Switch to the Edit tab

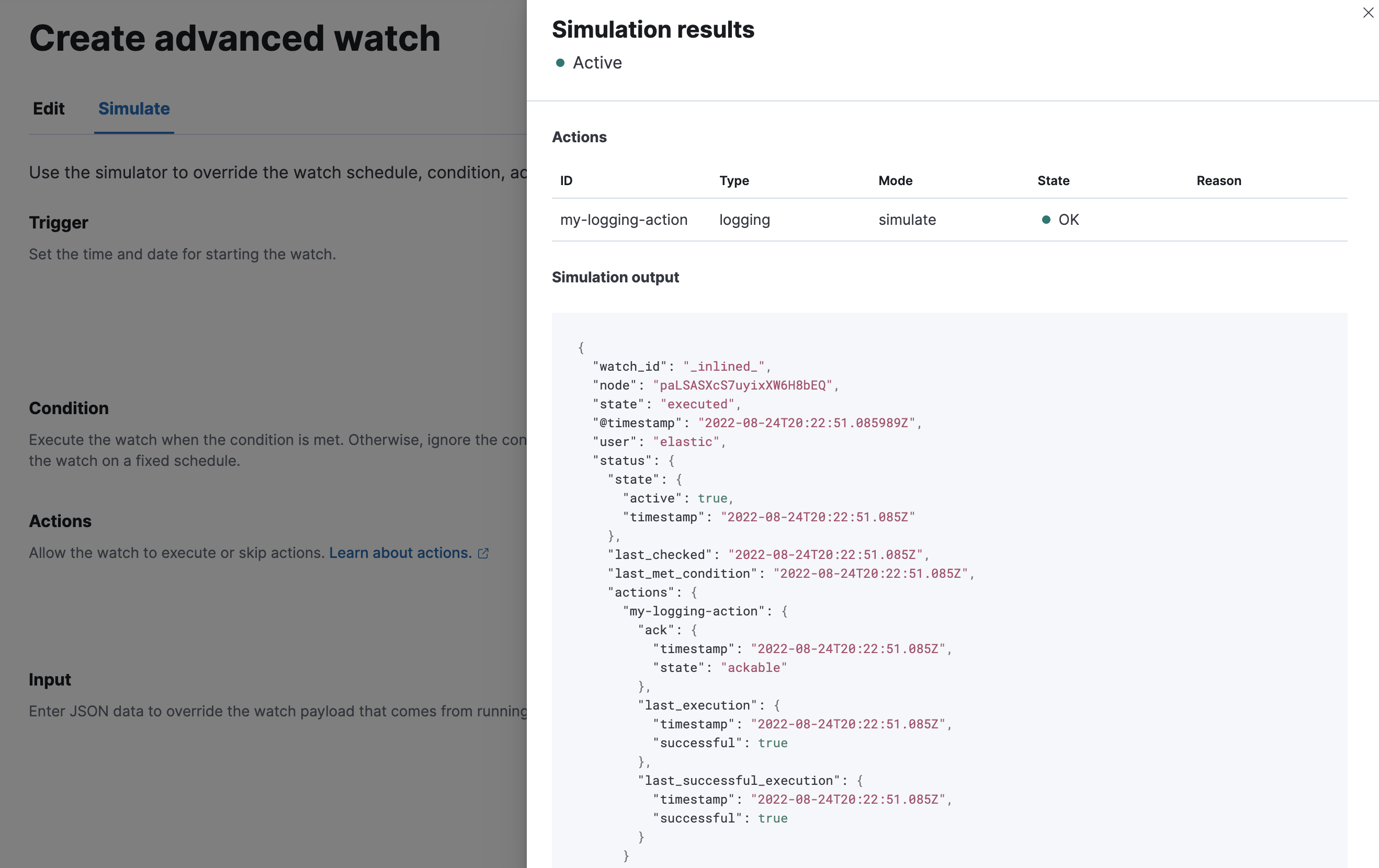[x=49, y=109]
